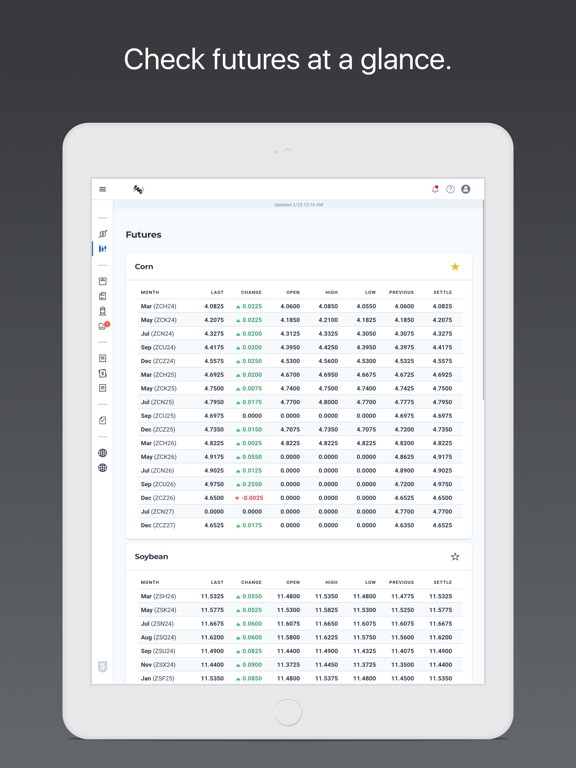Screen dimensions: 576x768
Task: Open the cash bids sidebar icon above Futures
Action: point(102,234)
